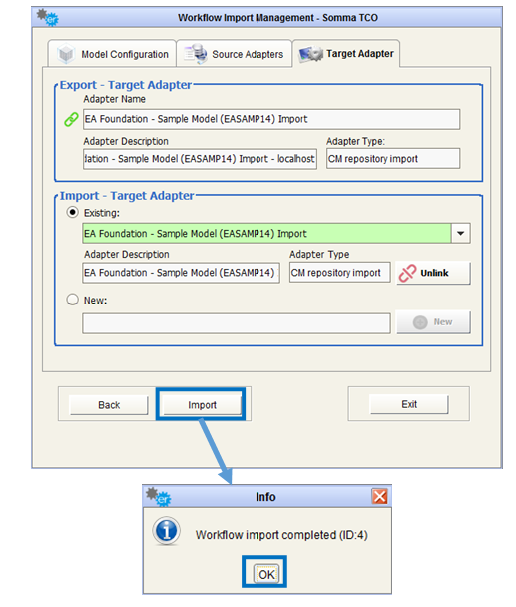Image resolution: width=516 pixels, height=607 pixels.
Task: Select the Target Adapter tab
Action: [346, 53]
